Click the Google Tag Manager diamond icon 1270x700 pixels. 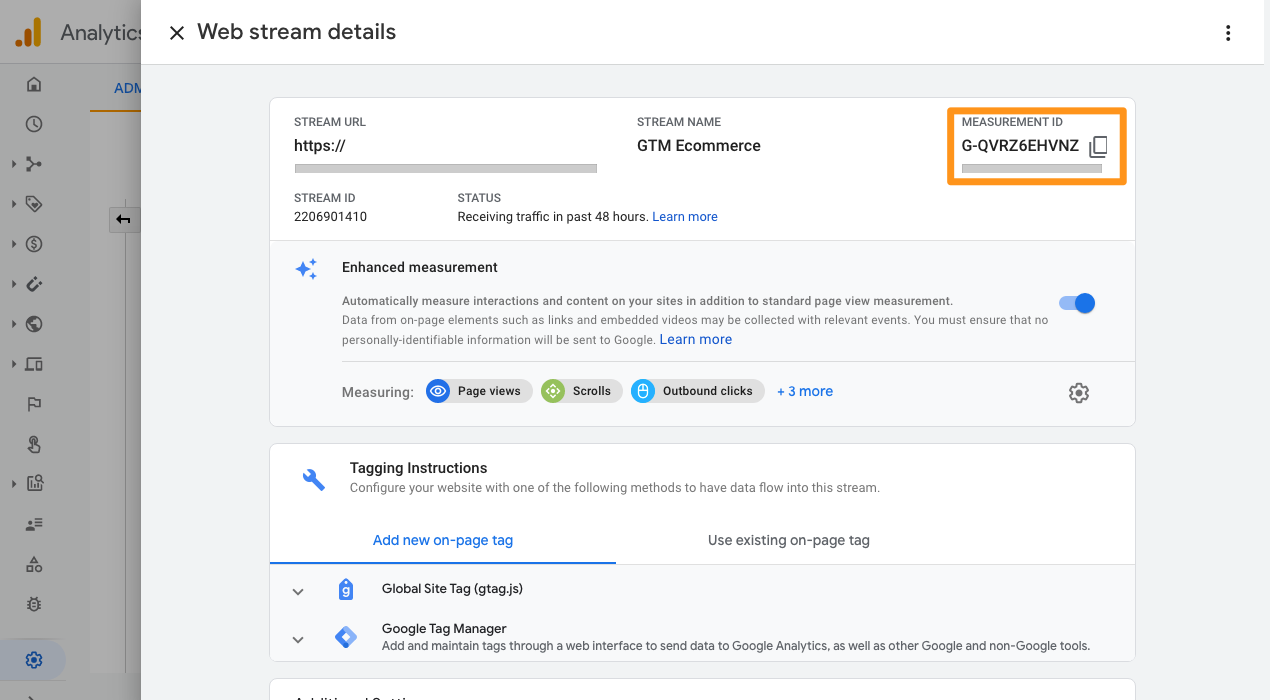pyautogui.click(x=346, y=637)
